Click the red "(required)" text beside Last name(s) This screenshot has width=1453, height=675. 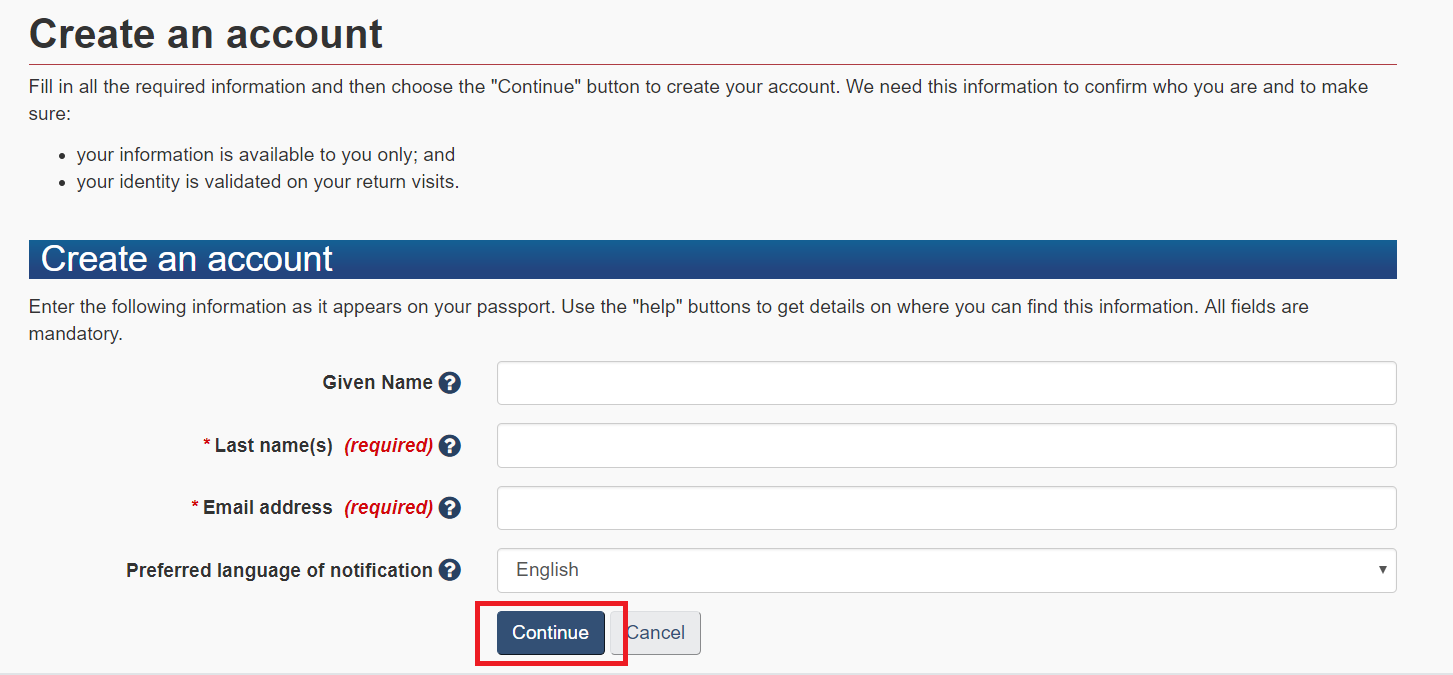coord(388,446)
